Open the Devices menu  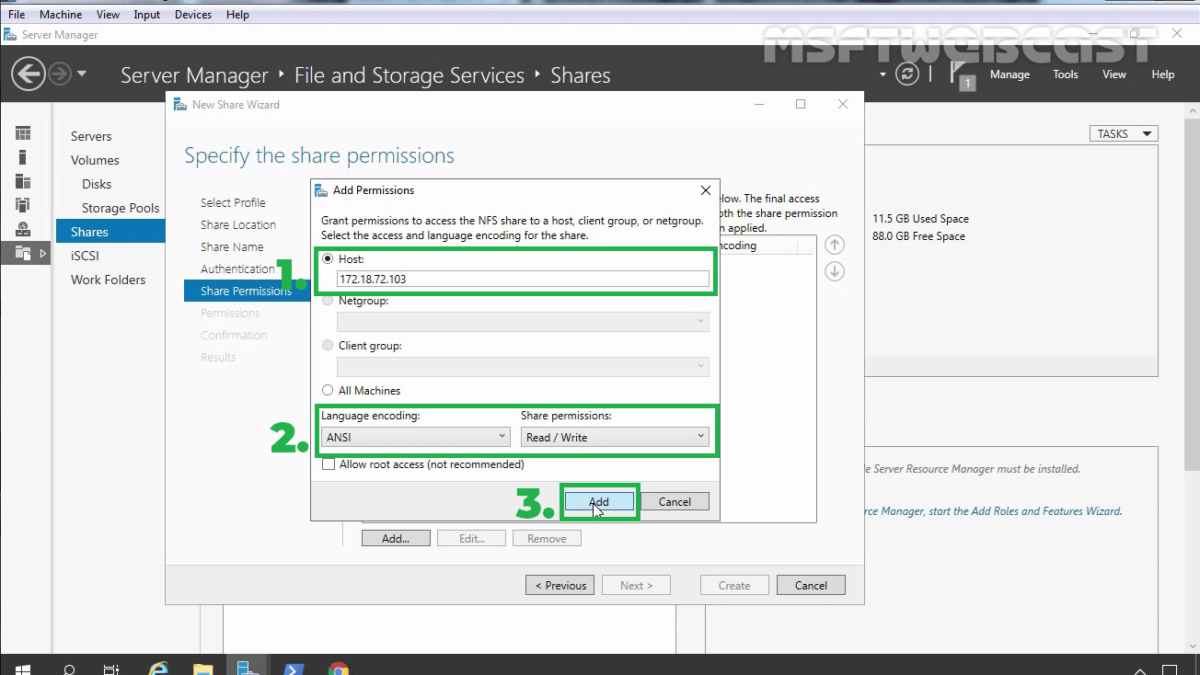193,15
